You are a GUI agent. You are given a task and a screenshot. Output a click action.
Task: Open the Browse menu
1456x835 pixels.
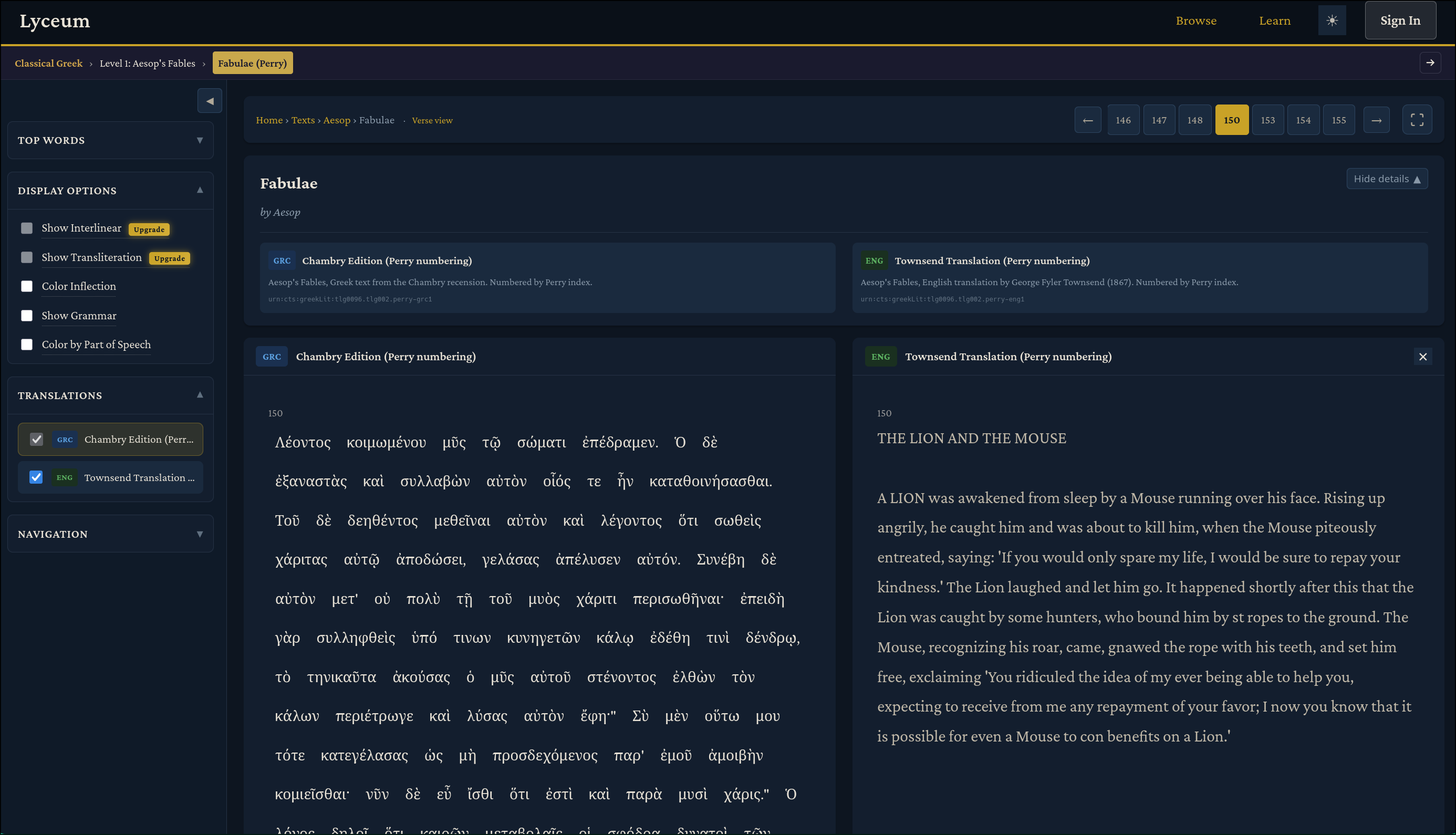coord(1195,20)
